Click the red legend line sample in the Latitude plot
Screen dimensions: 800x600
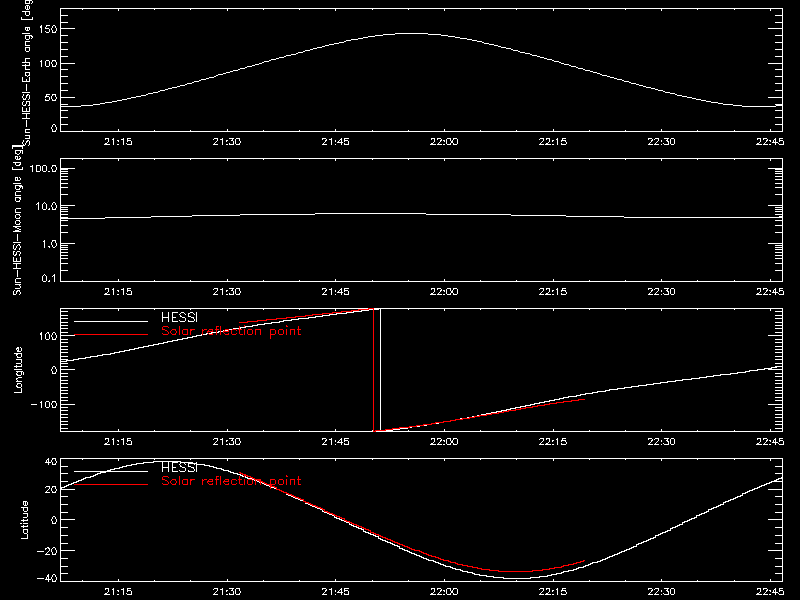coord(111,484)
